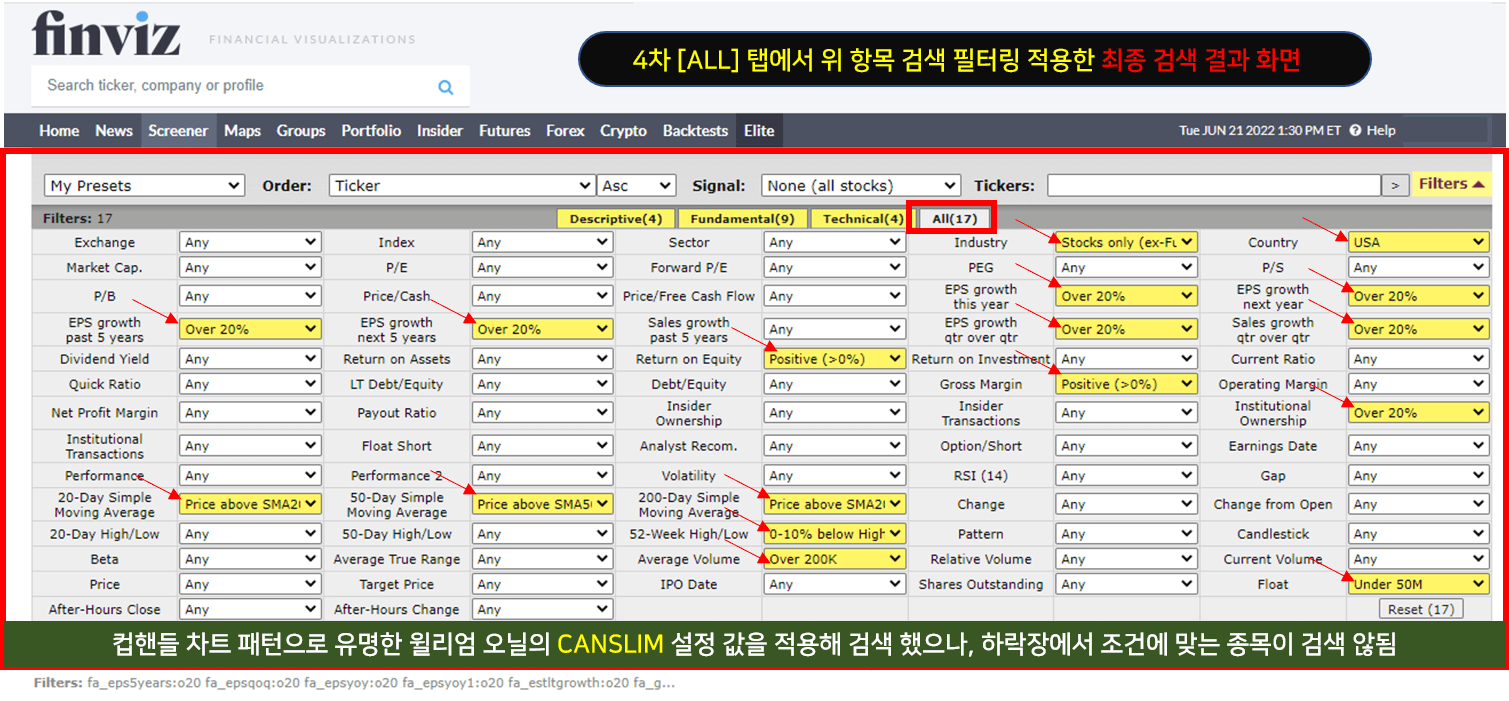Click the Filters: 17 label text

77,218
